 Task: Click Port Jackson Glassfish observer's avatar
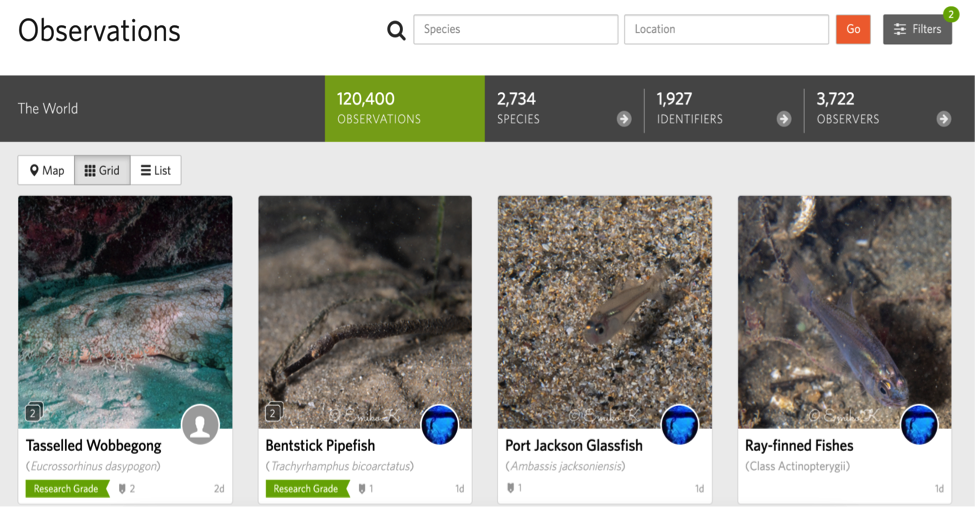[x=680, y=425]
